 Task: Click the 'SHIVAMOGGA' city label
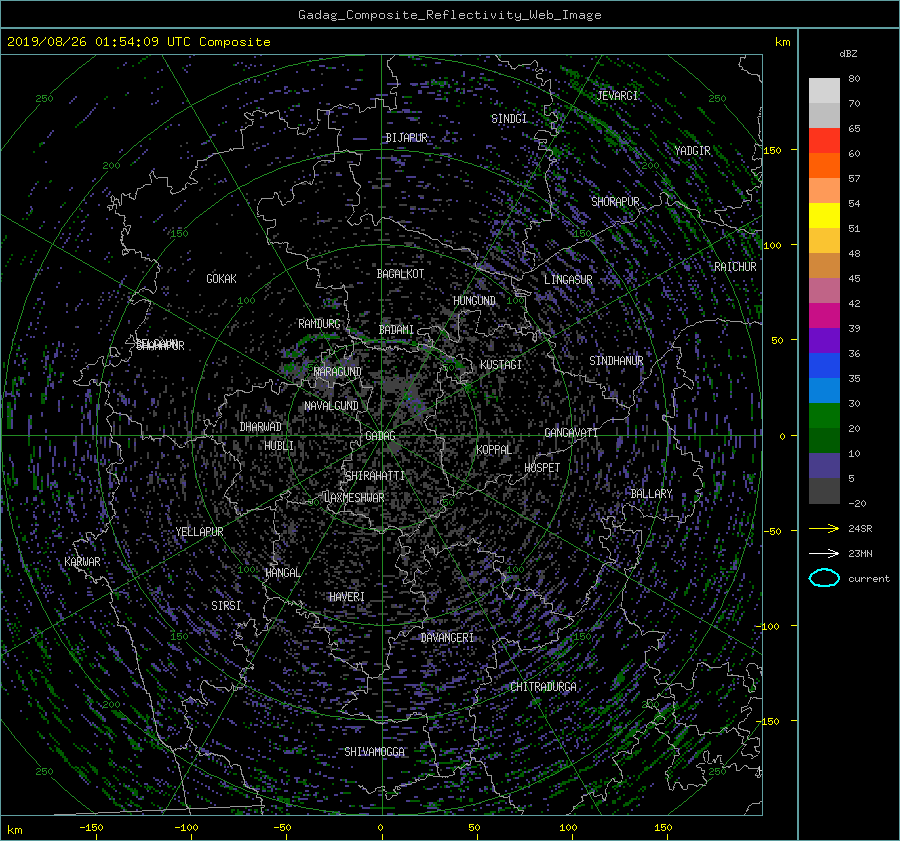374,752
